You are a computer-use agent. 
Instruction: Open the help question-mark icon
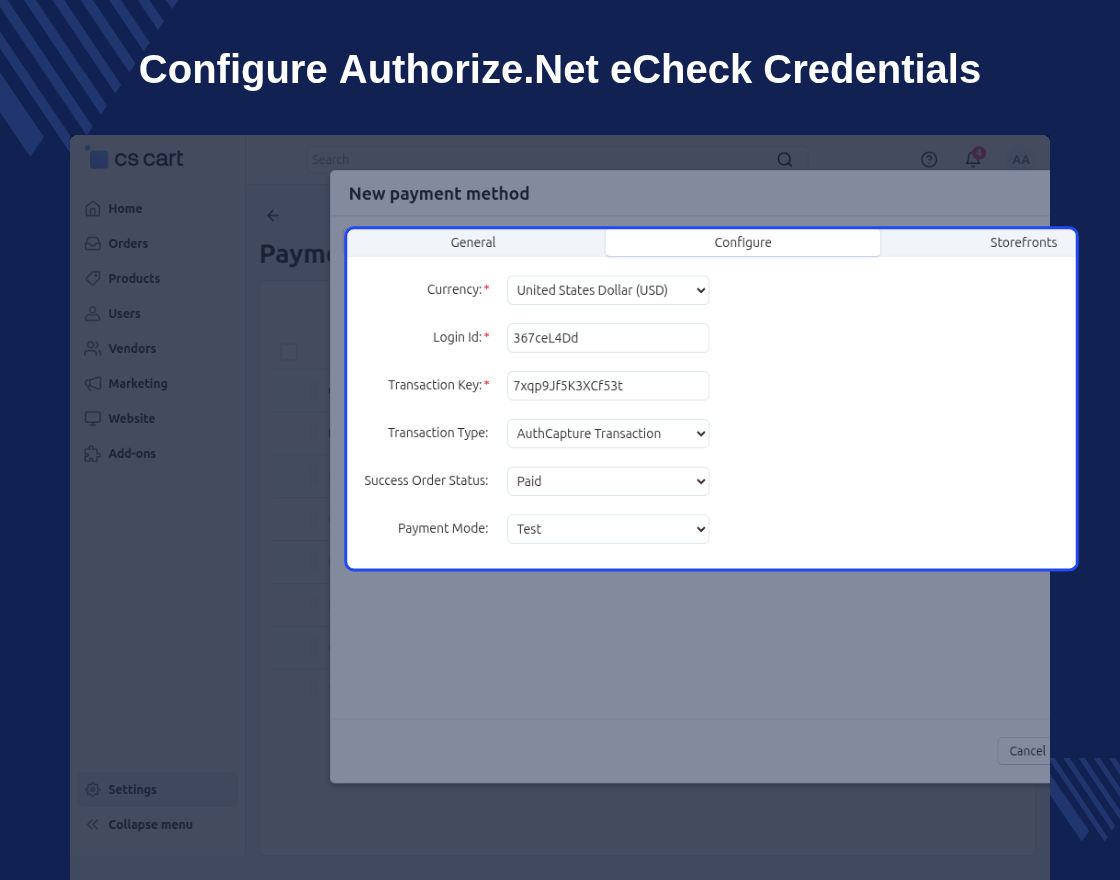[929, 159]
